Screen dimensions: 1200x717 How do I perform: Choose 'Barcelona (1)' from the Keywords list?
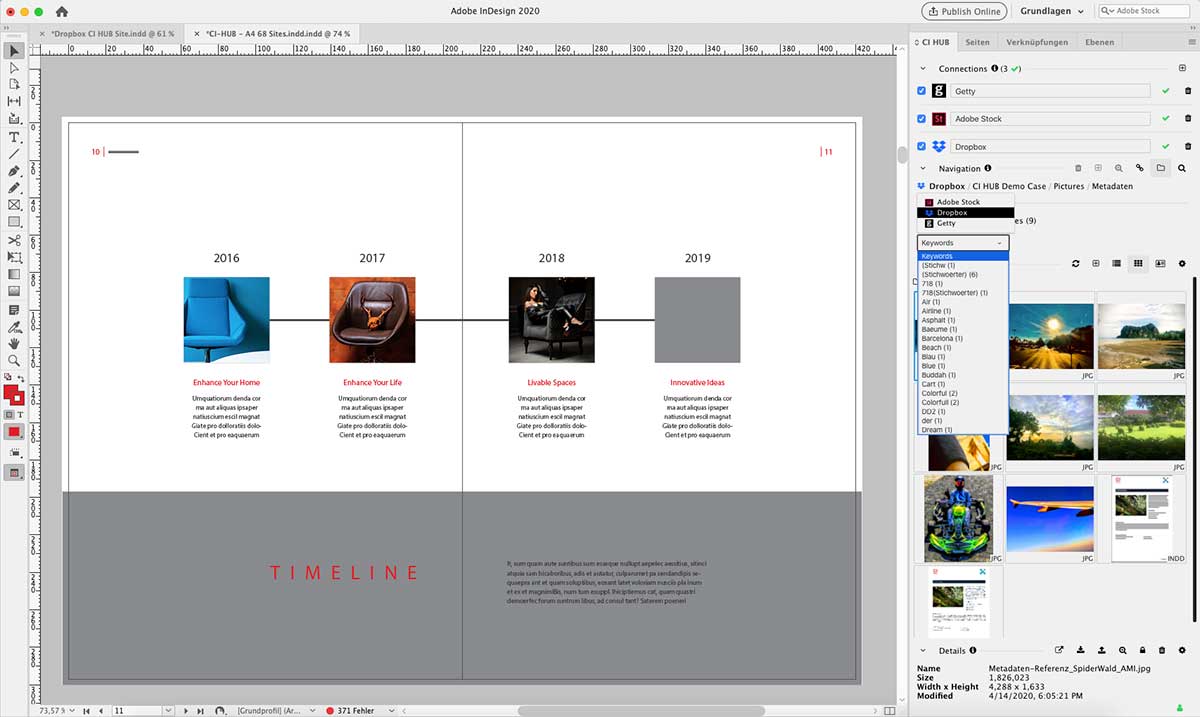pos(942,339)
